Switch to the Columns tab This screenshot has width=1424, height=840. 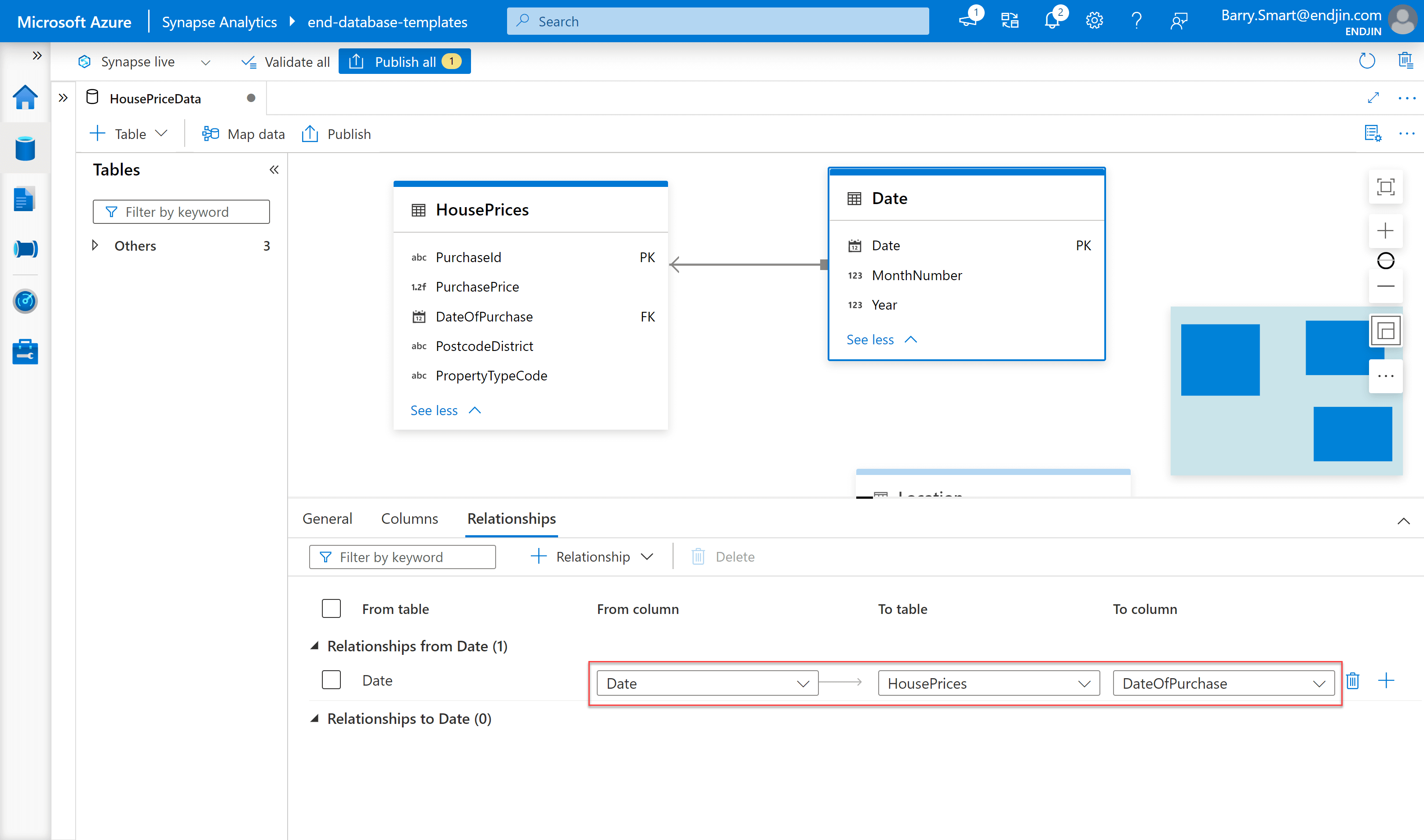(409, 519)
